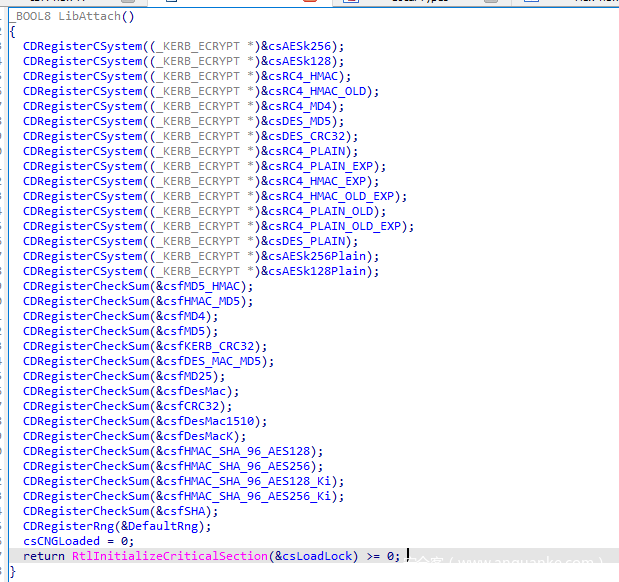619x582 pixels.
Task: Select csfHMAC_SHA_96_AES256_Ki variable
Action: click(248, 496)
